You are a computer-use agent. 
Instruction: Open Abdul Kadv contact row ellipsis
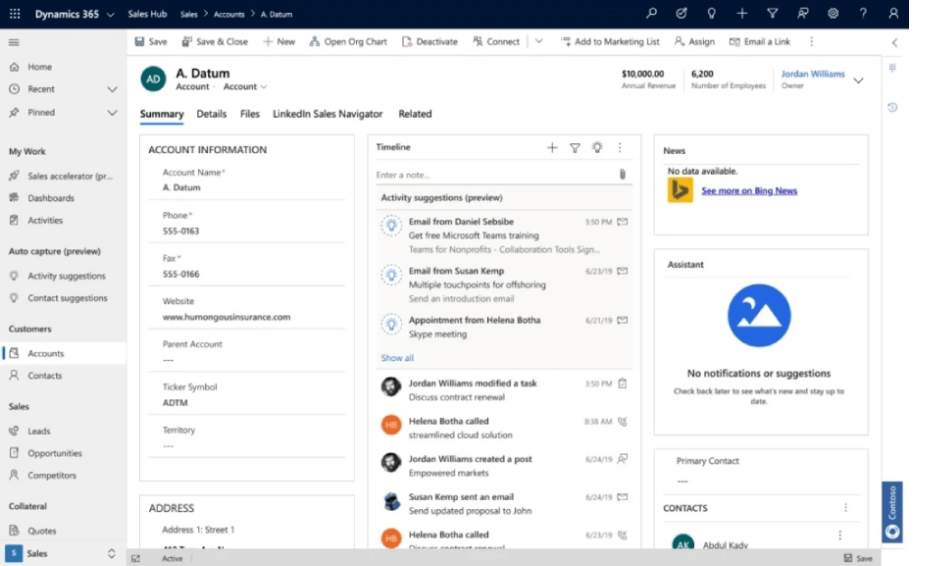(x=840, y=535)
